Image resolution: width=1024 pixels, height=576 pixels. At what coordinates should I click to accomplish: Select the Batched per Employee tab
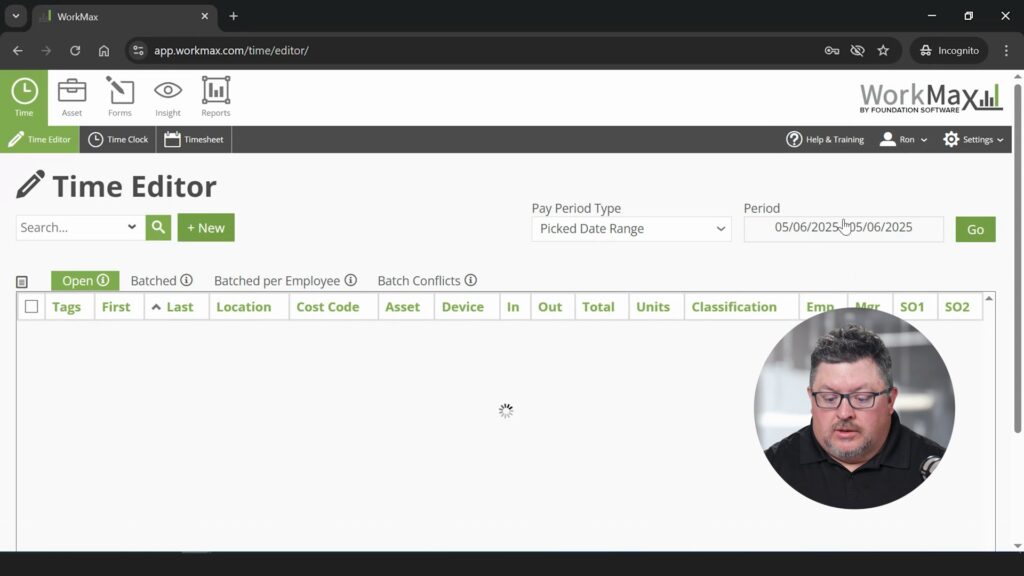pos(277,281)
